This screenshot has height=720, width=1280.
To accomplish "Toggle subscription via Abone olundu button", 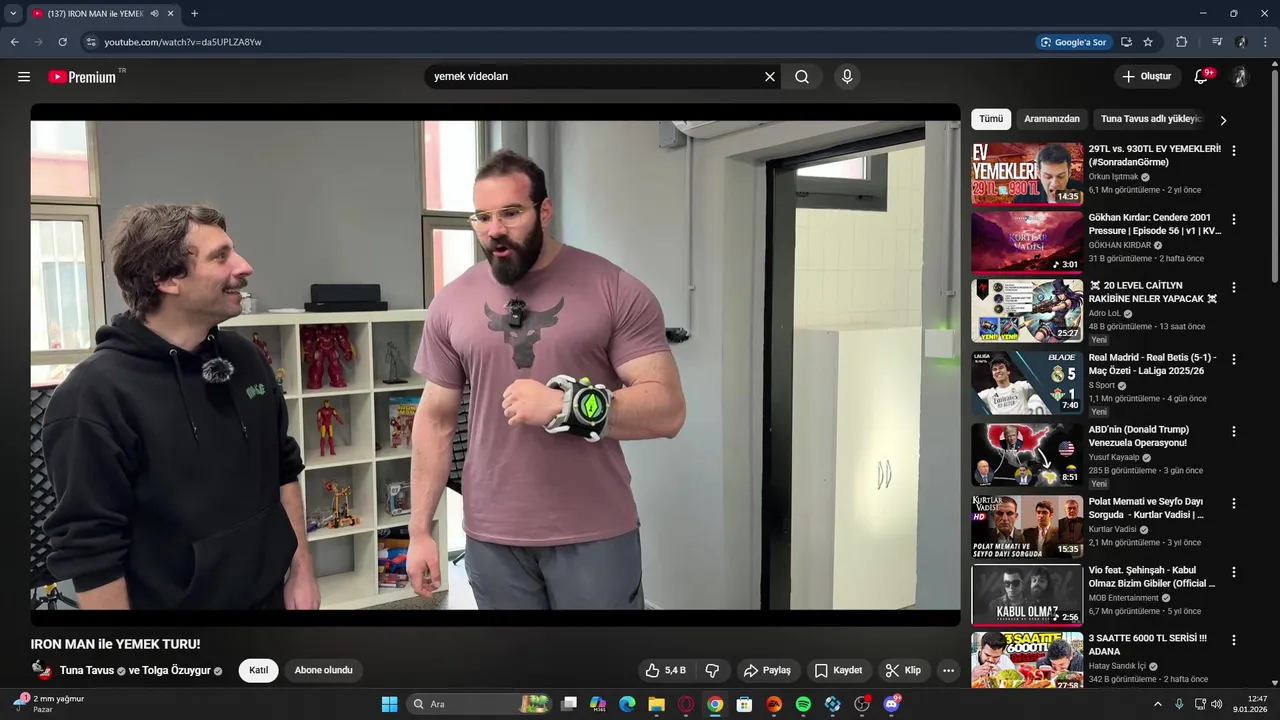I will pos(323,670).
